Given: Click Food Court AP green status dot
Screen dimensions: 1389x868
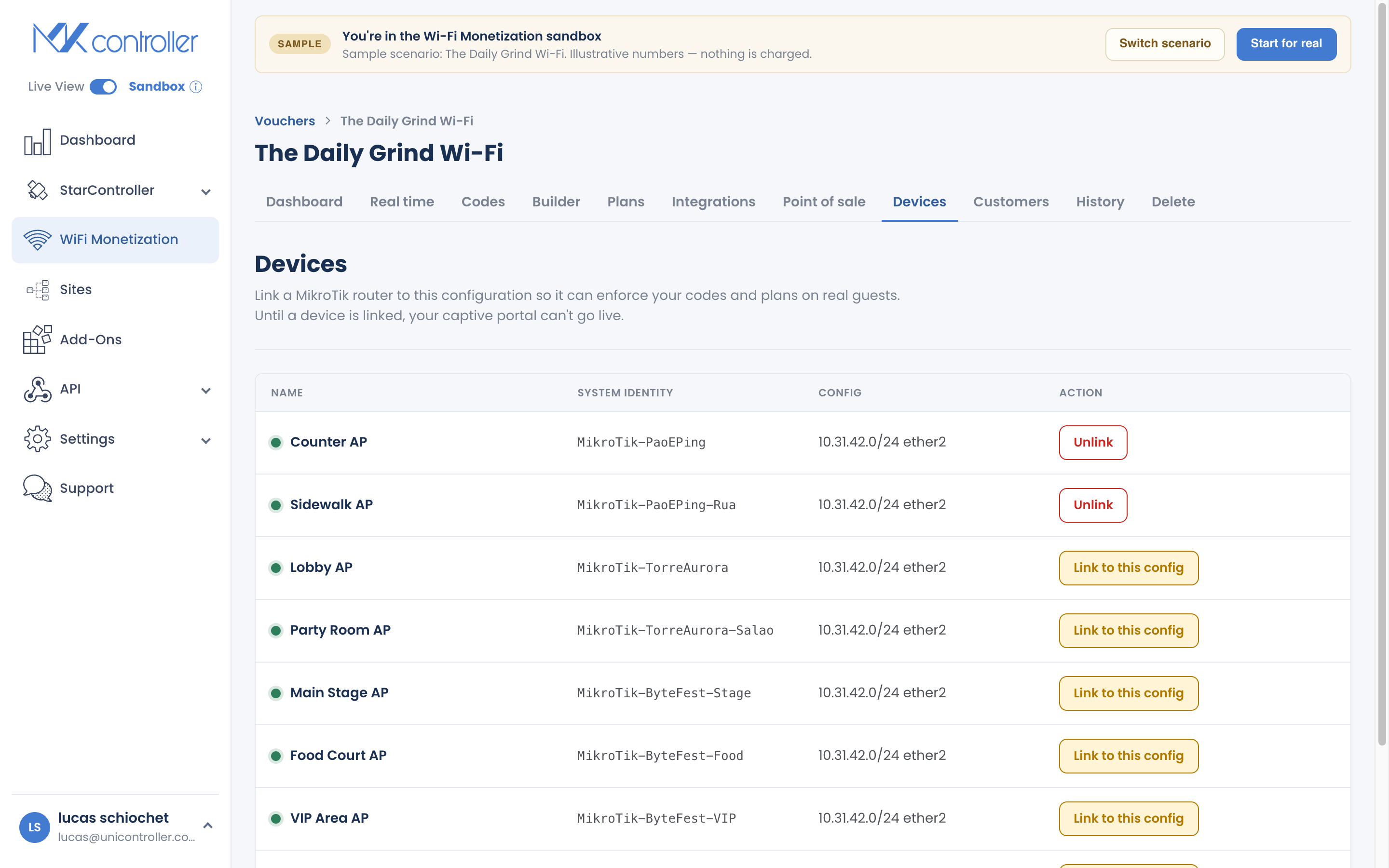Looking at the screenshot, I should 276,756.
